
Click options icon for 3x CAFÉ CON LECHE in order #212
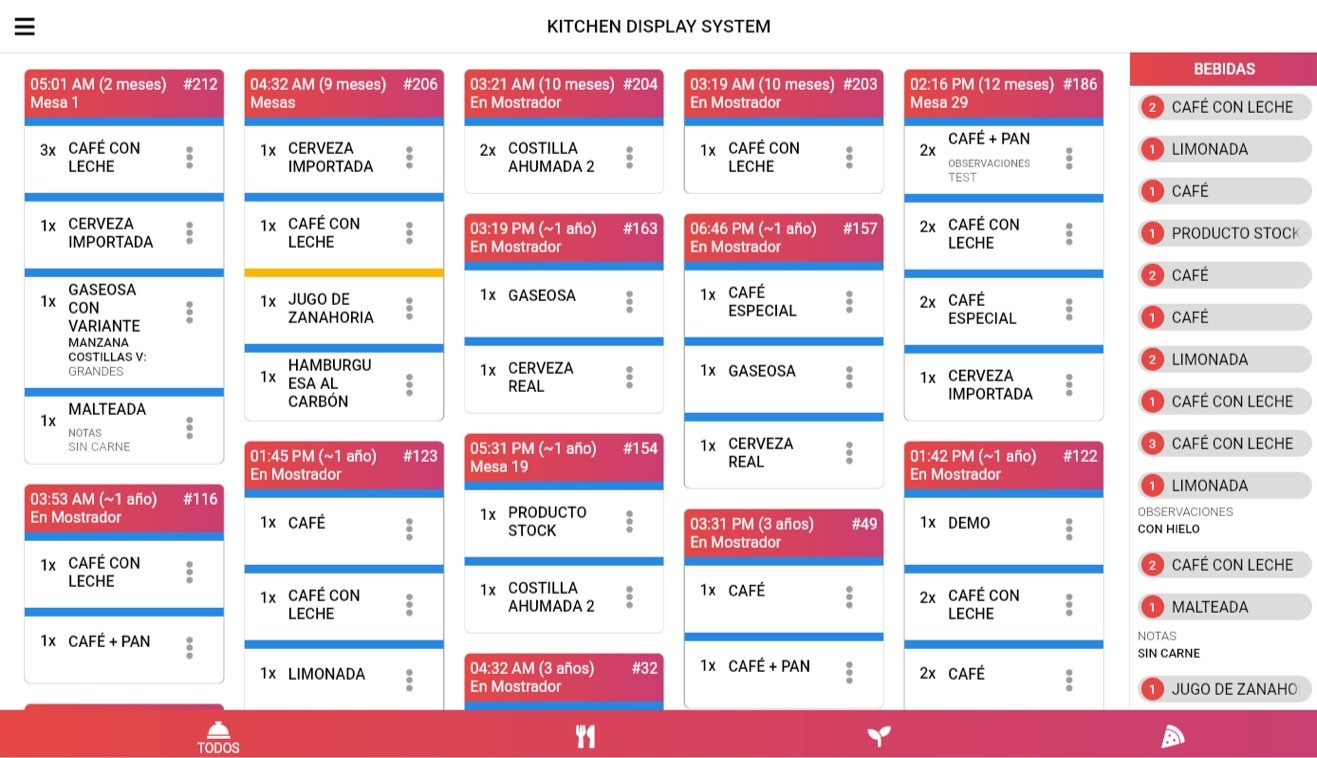click(x=189, y=157)
